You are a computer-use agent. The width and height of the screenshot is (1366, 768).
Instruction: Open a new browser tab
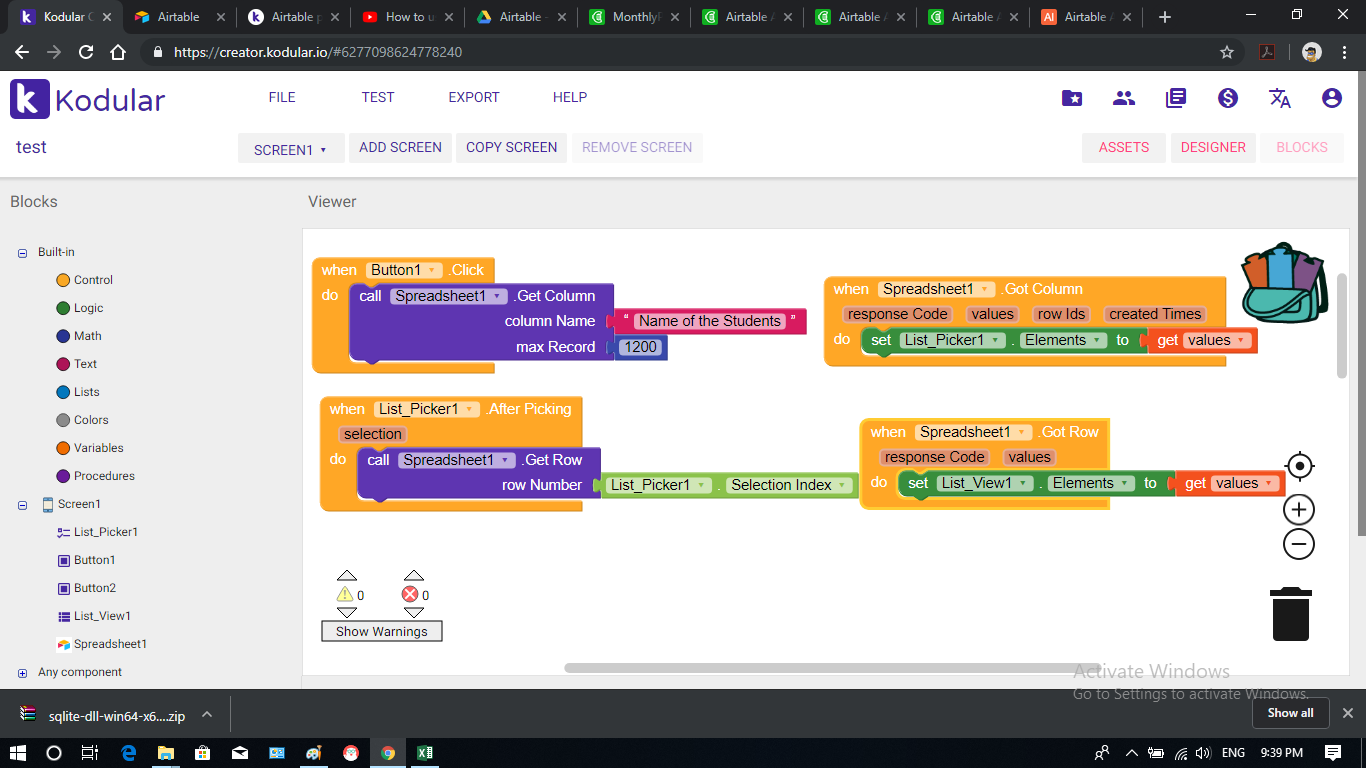pos(1164,17)
